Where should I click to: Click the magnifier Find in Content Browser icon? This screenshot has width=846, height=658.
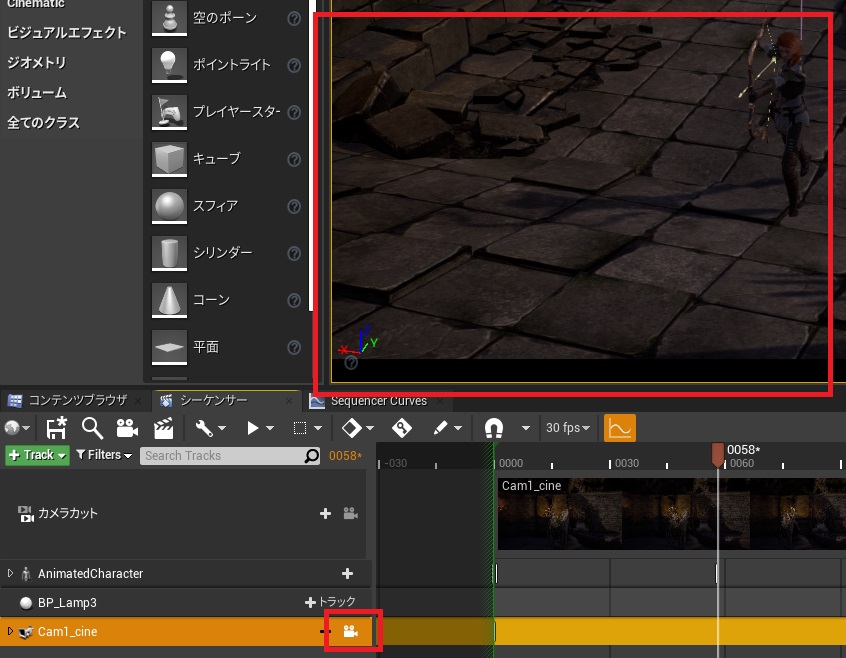coord(92,428)
